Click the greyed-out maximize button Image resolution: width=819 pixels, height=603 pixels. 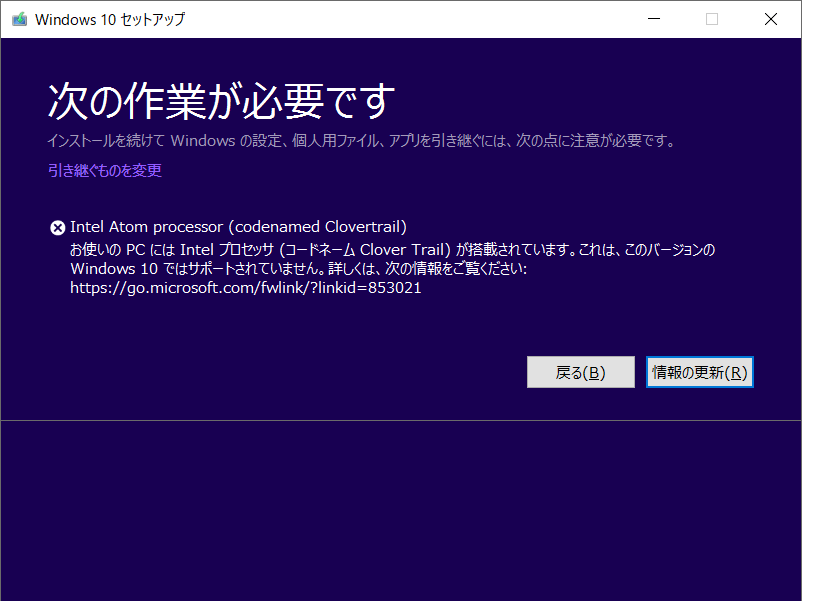click(x=712, y=19)
